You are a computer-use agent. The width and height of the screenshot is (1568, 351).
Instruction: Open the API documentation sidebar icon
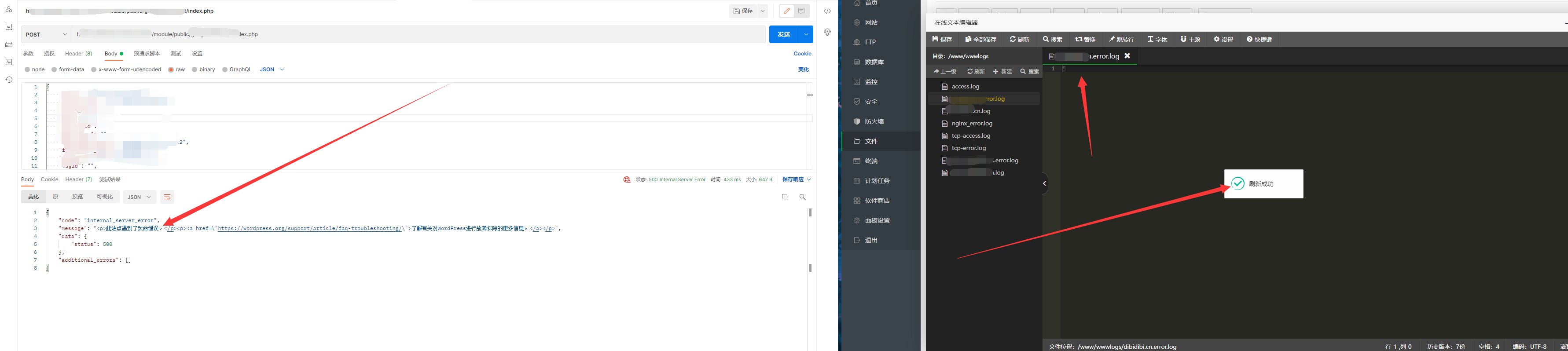[8, 27]
